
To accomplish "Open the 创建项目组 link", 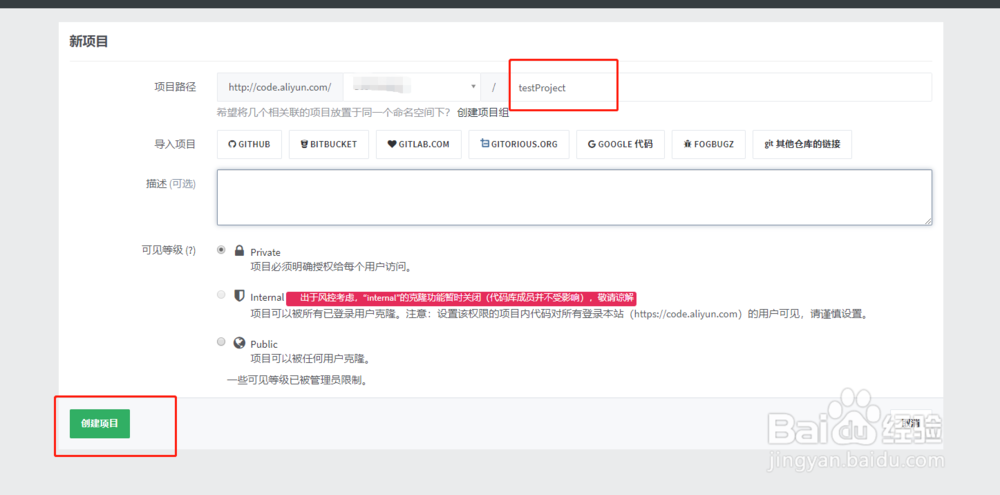I will pos(483,113).
